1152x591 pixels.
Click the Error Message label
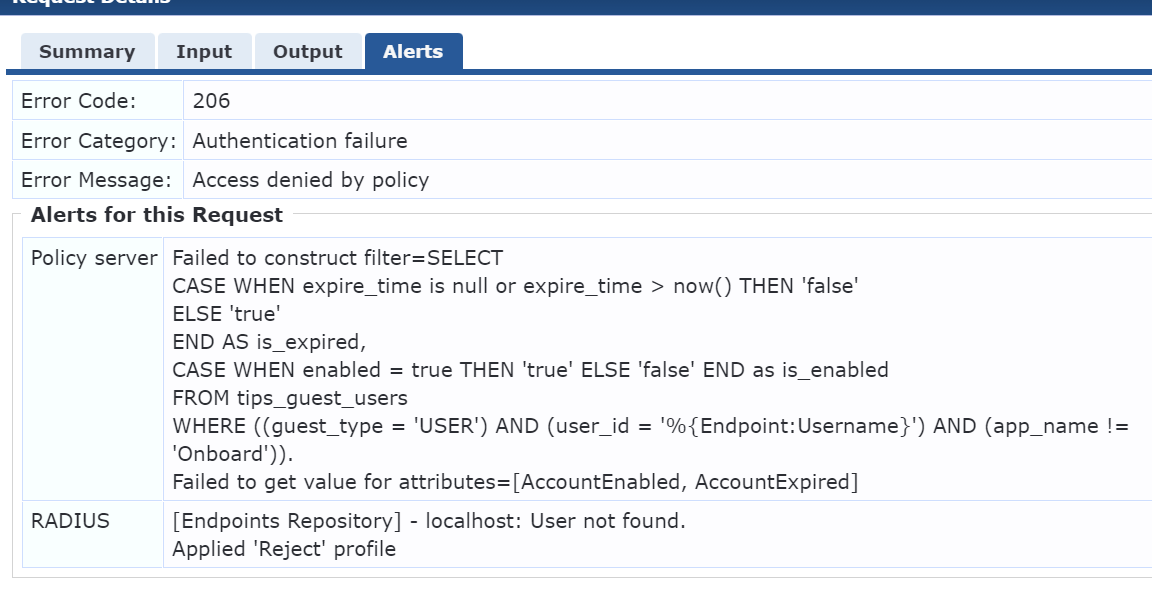pos(96,180)
